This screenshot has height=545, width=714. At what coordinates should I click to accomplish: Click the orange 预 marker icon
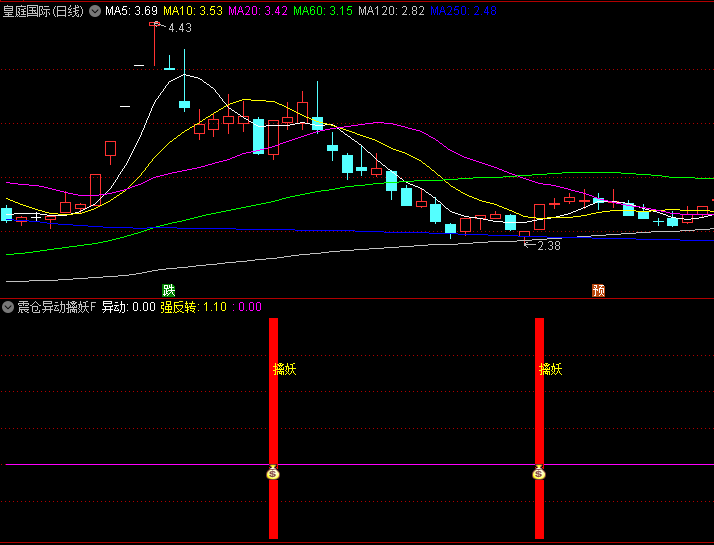598,290
